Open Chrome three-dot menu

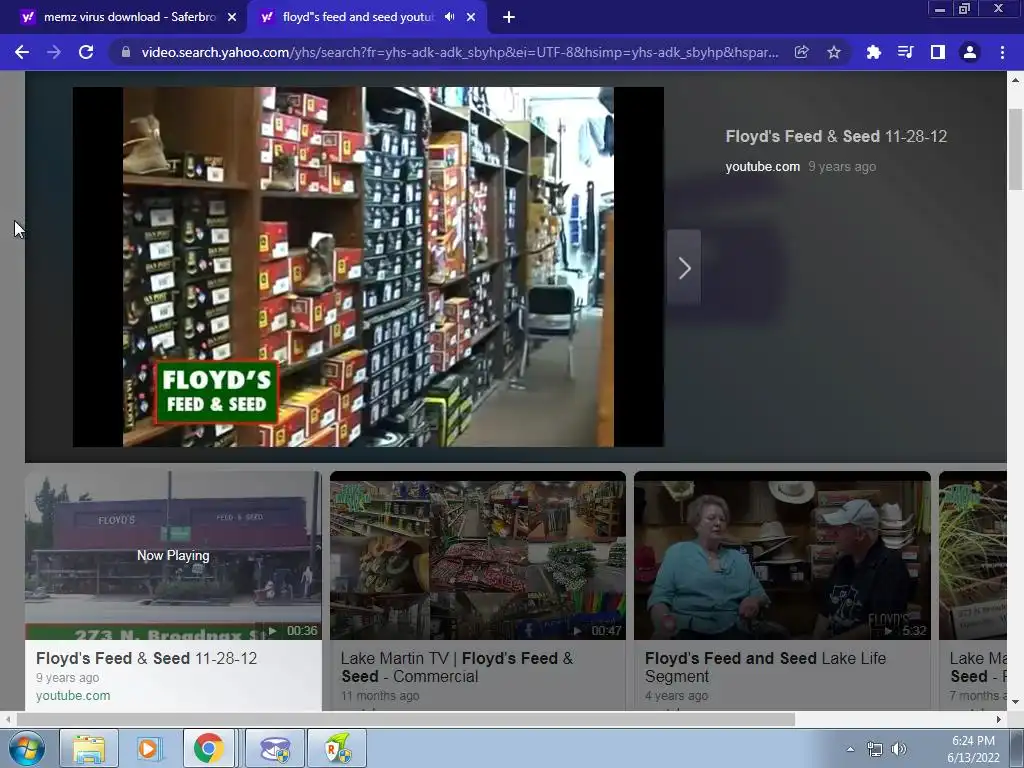tap(1002, 52)
